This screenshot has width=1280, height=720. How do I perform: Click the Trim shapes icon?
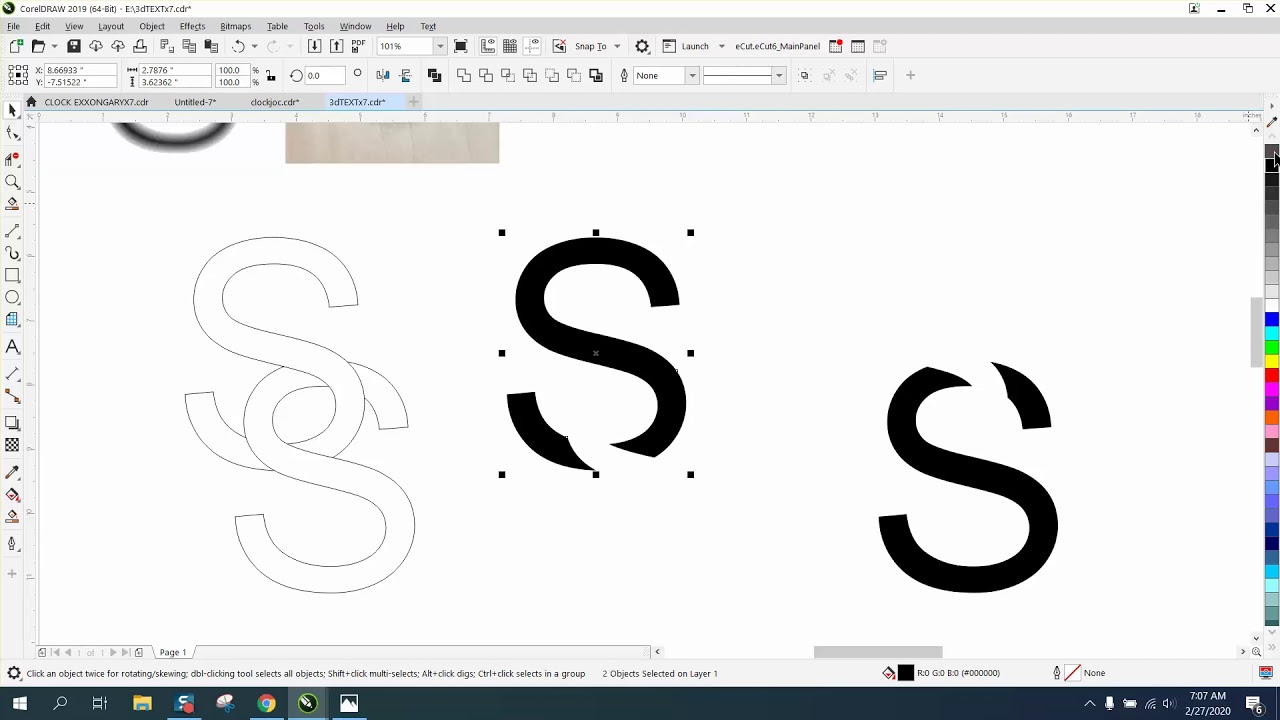[486, 75]
